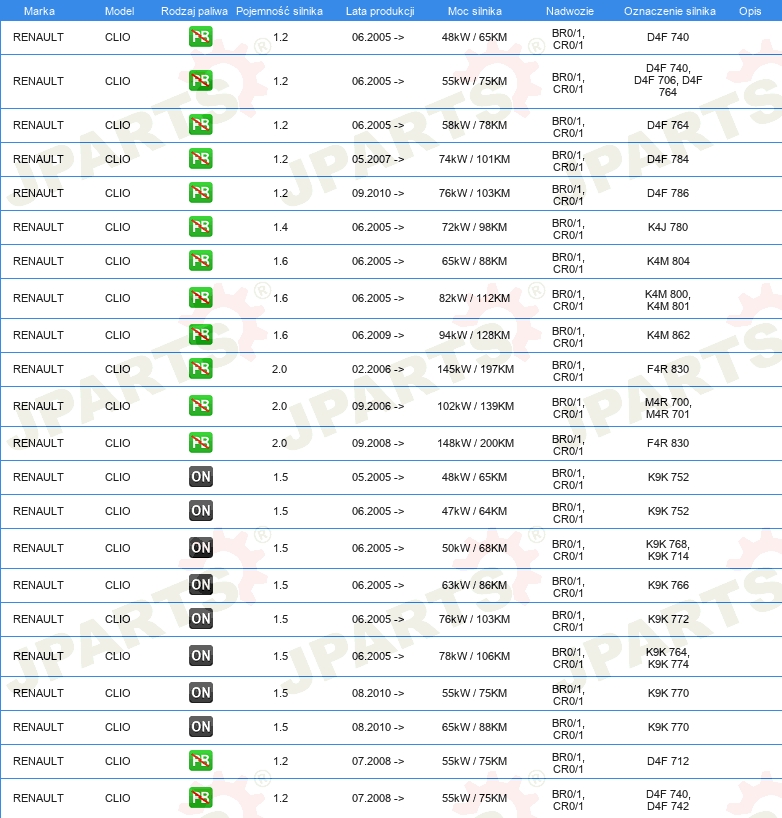This screenshot has height=818, width=782.
Task: Click the 05.2007 -> production date
Action: [378, 159]
